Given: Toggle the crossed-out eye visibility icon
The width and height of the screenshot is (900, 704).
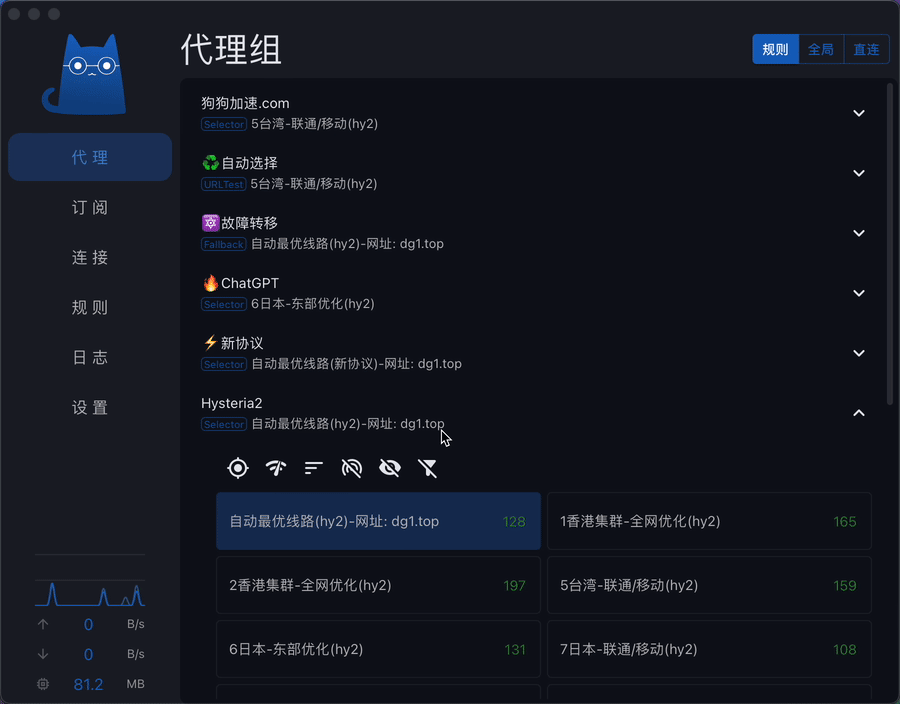Looking at the screenshot, I should pos(390,468).
